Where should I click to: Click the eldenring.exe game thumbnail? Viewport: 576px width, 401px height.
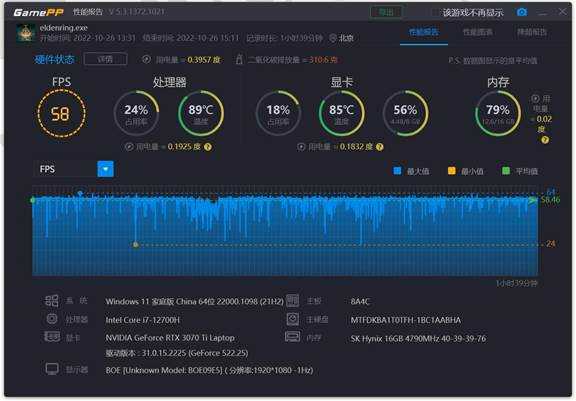click(x=26, y=33)
